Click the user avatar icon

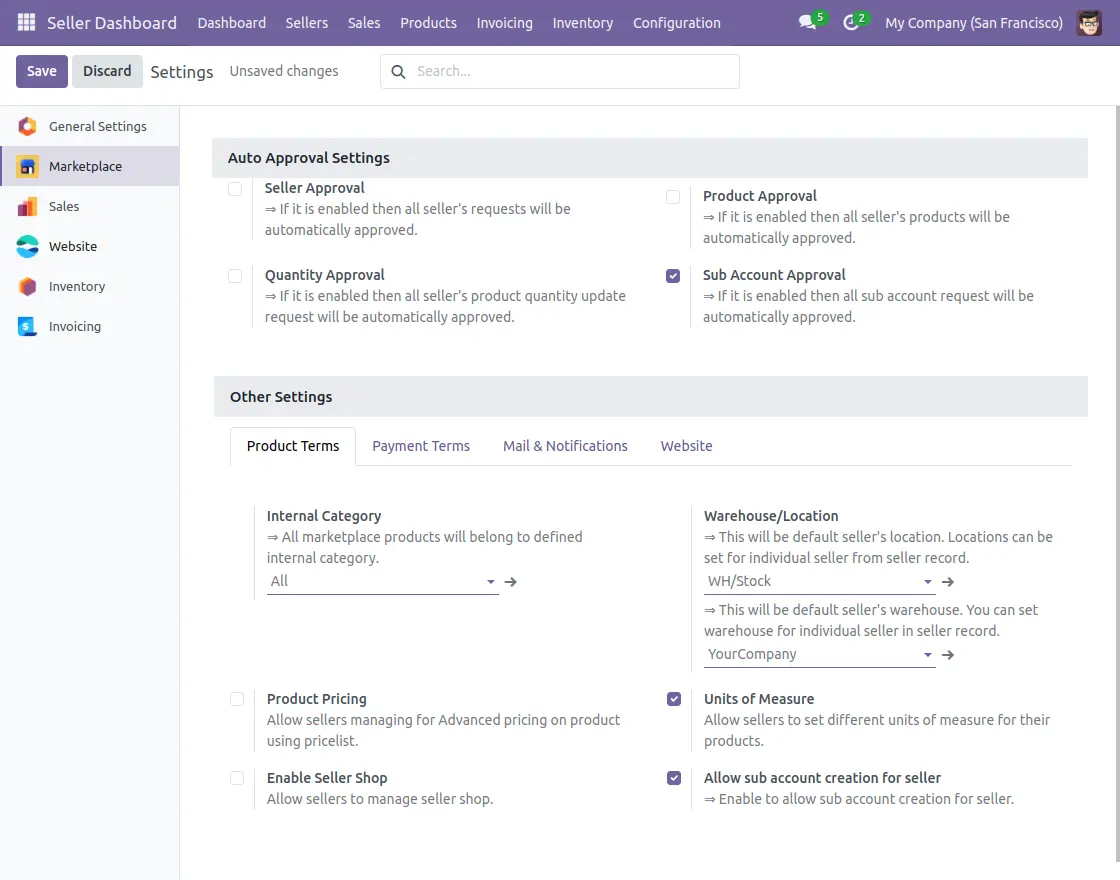coord(1089,22)
